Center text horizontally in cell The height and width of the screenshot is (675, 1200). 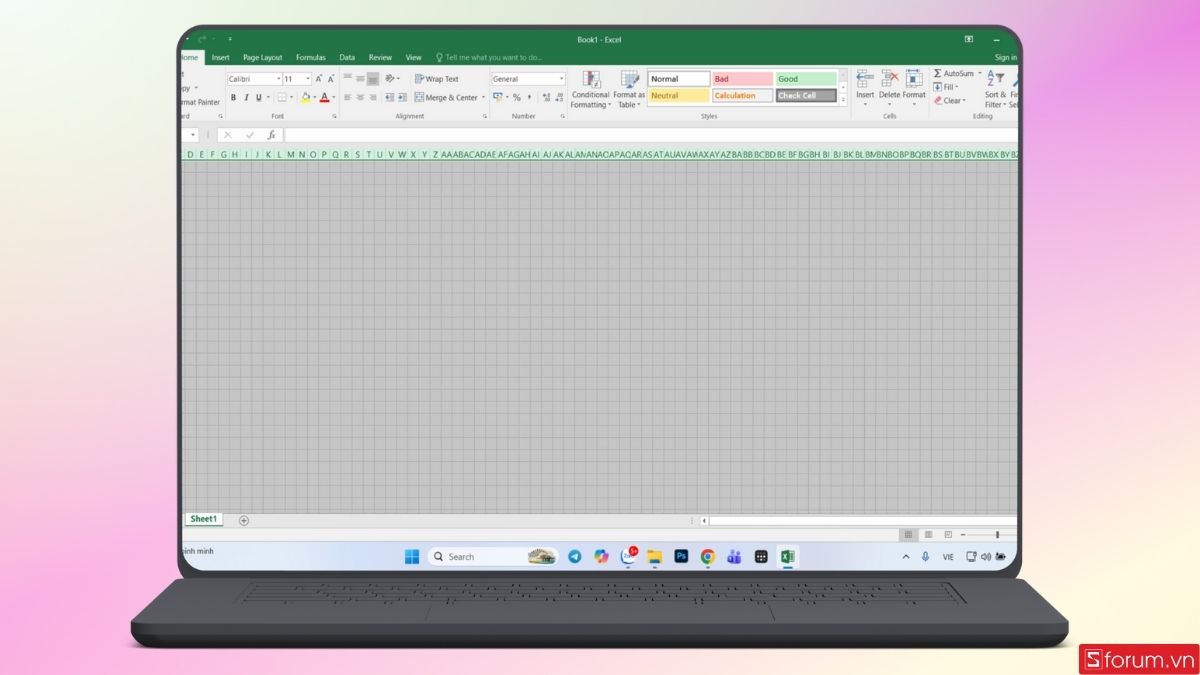(x=360, y=98)
